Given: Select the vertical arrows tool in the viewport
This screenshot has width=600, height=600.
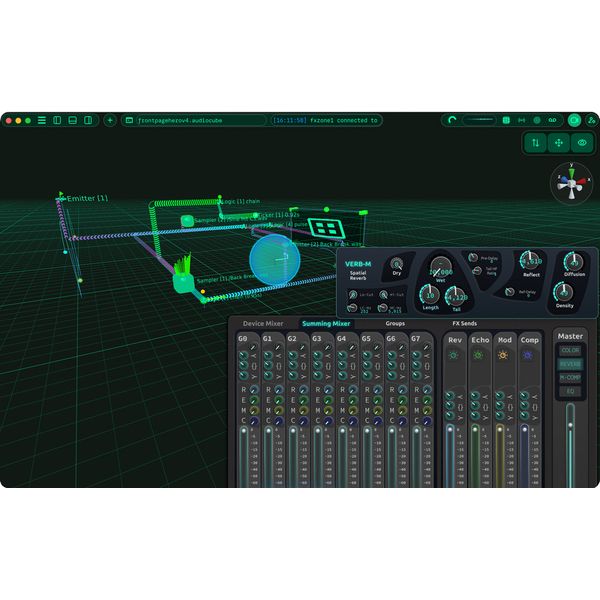Looking at the screenshot, I should [536, 143].
